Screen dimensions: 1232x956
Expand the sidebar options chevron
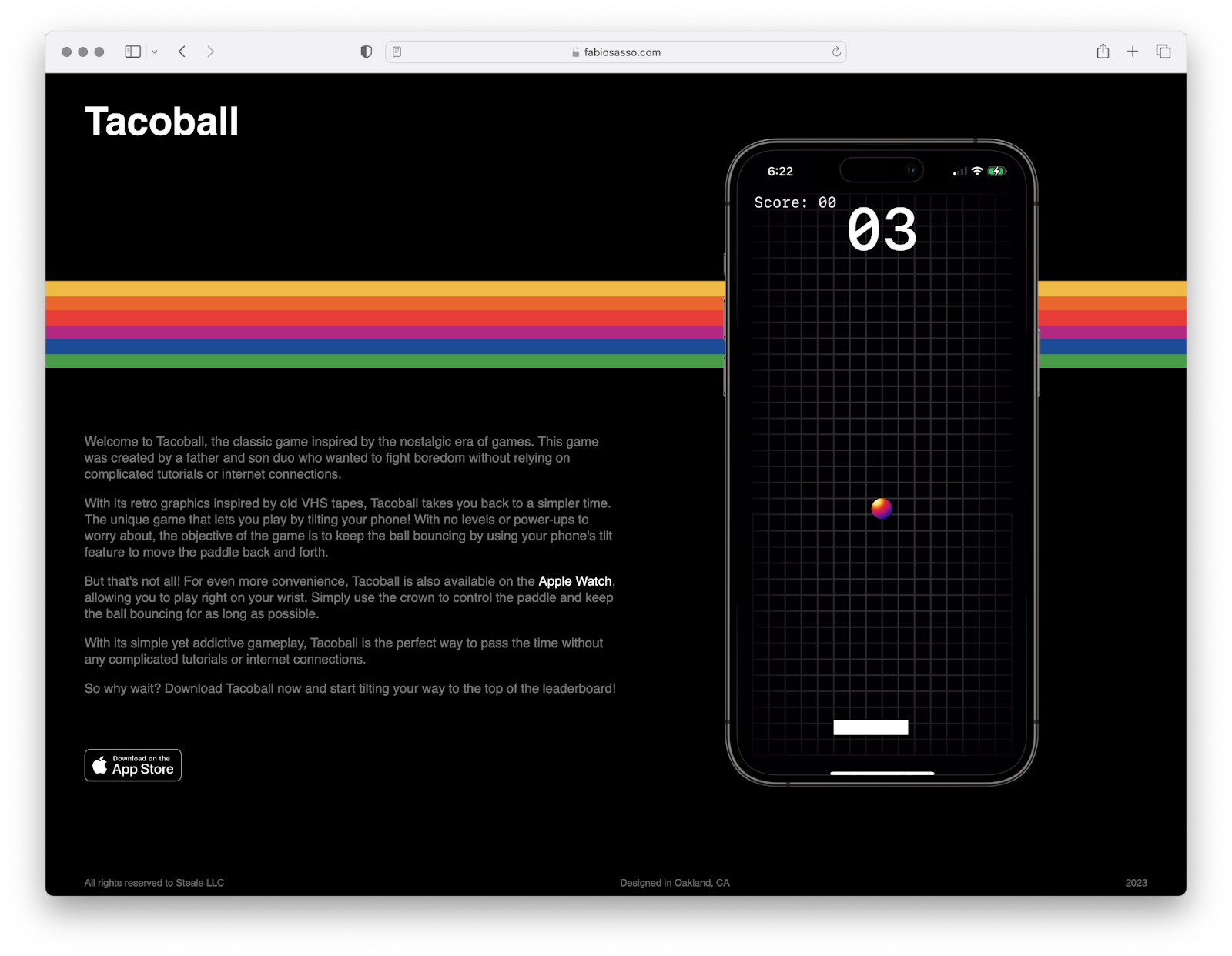tap(155, 52)
